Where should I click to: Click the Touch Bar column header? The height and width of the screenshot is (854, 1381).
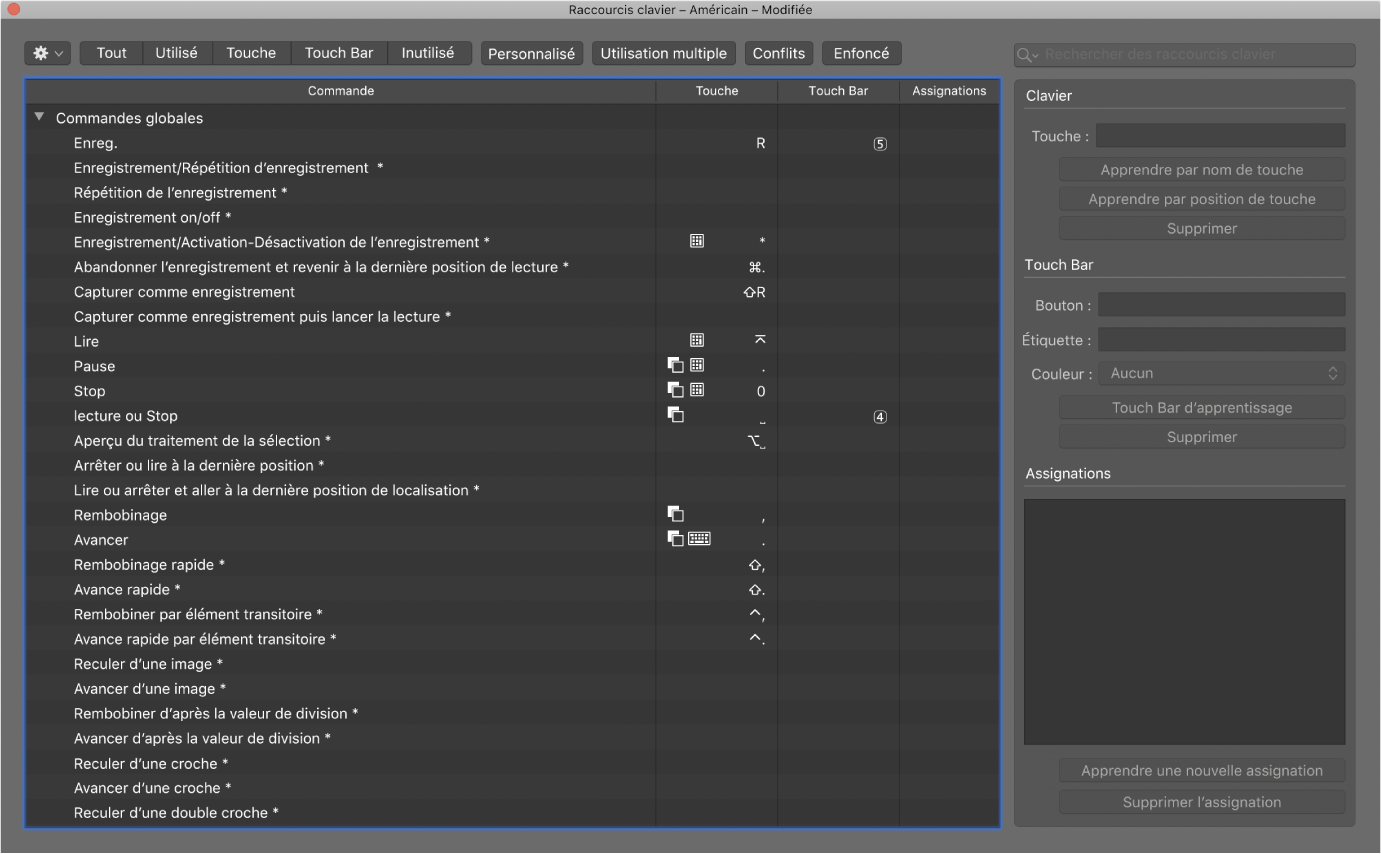[x=838, y=91]
